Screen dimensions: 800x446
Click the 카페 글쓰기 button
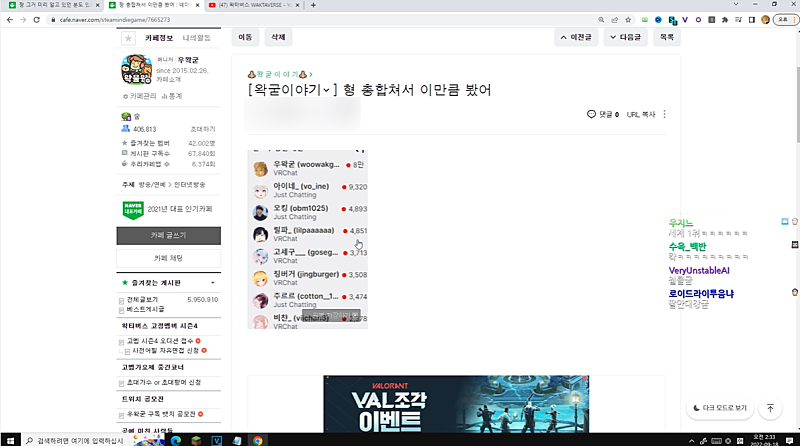click(x=168, y=236)
